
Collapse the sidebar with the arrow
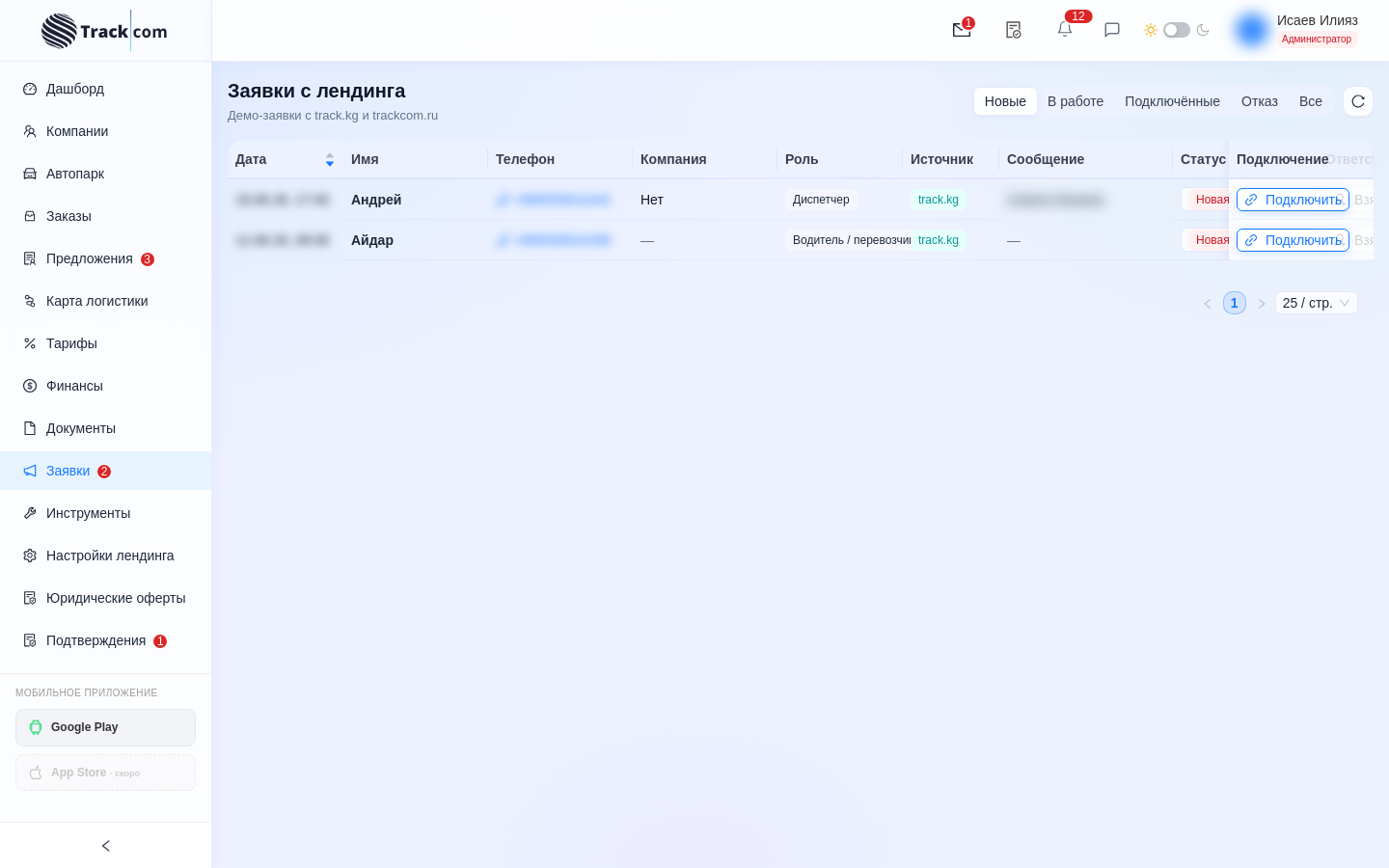(106, 846)
